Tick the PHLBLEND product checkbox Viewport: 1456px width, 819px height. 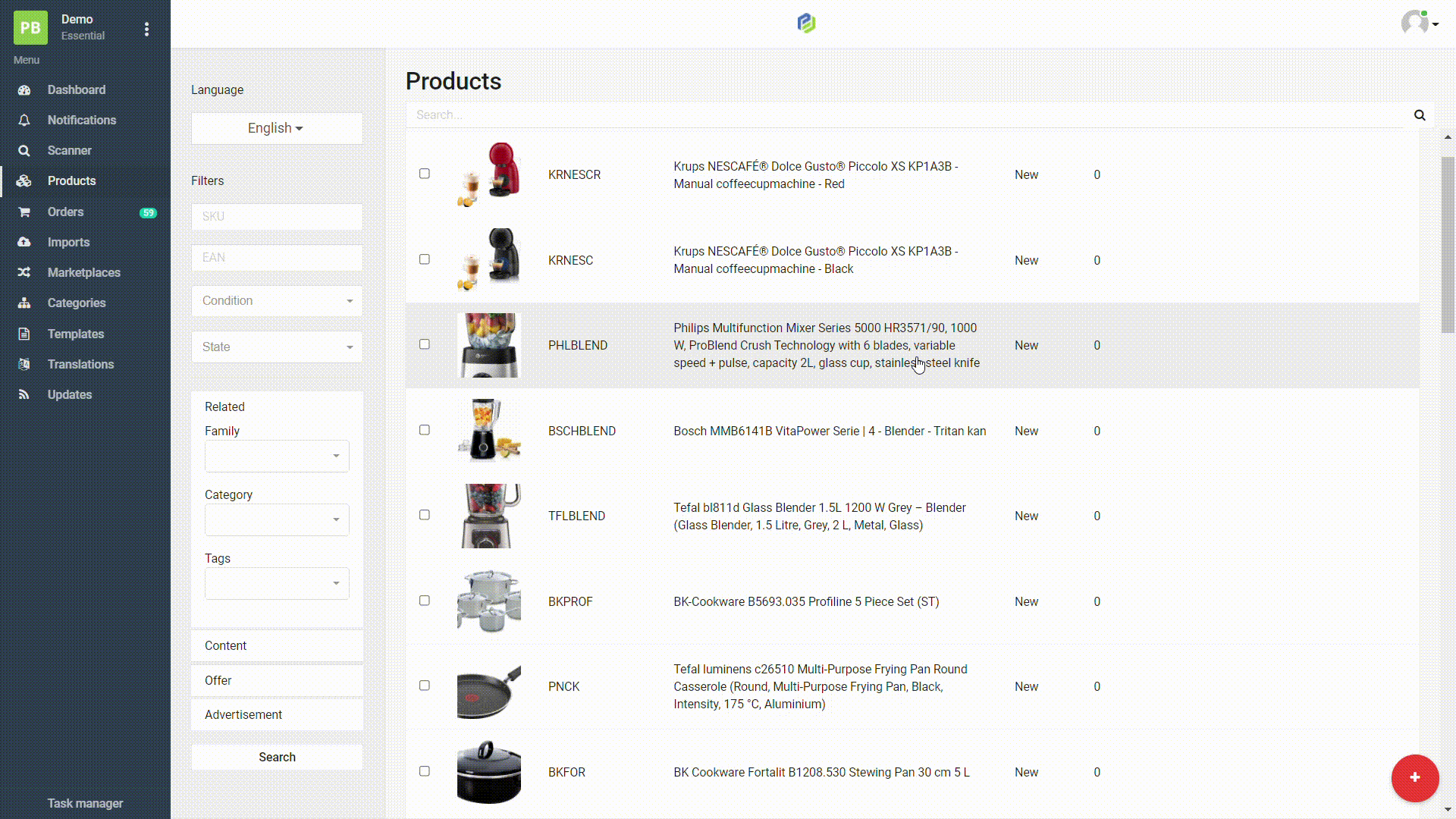[425, 344]
